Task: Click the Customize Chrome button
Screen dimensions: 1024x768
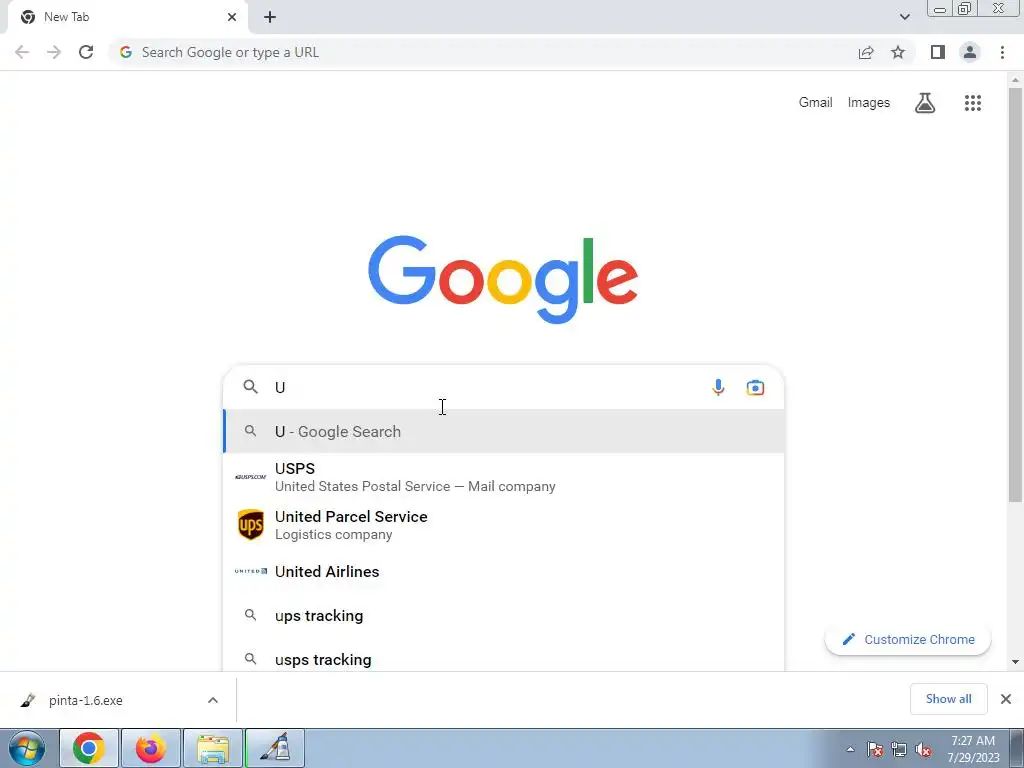Action: [908, 639]
